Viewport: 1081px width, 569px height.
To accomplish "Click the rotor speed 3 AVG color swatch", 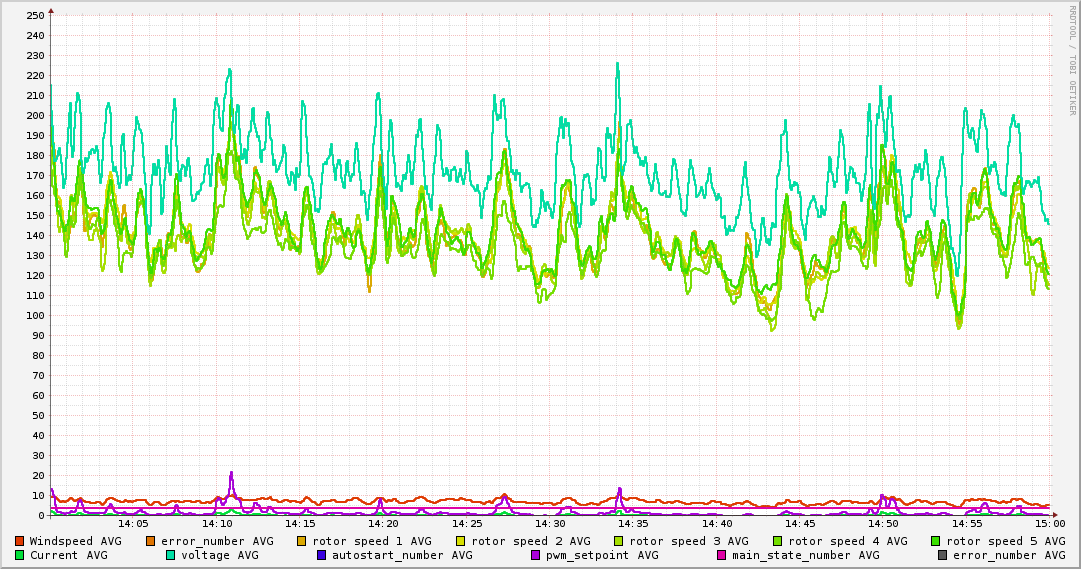I will [619, 541].
